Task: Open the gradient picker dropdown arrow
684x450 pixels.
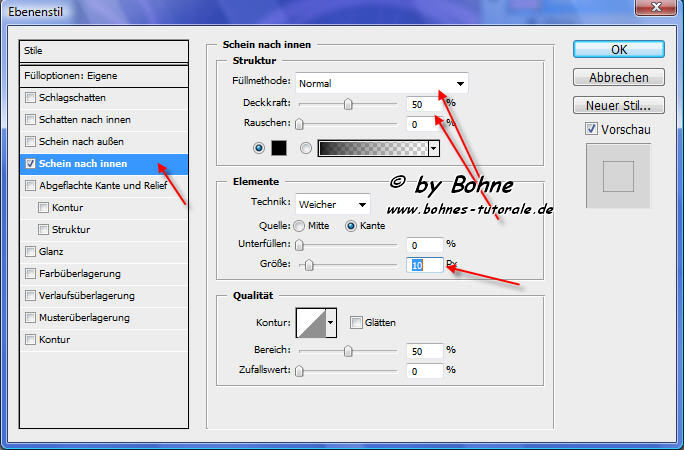Action: click(x=434, y=148)
